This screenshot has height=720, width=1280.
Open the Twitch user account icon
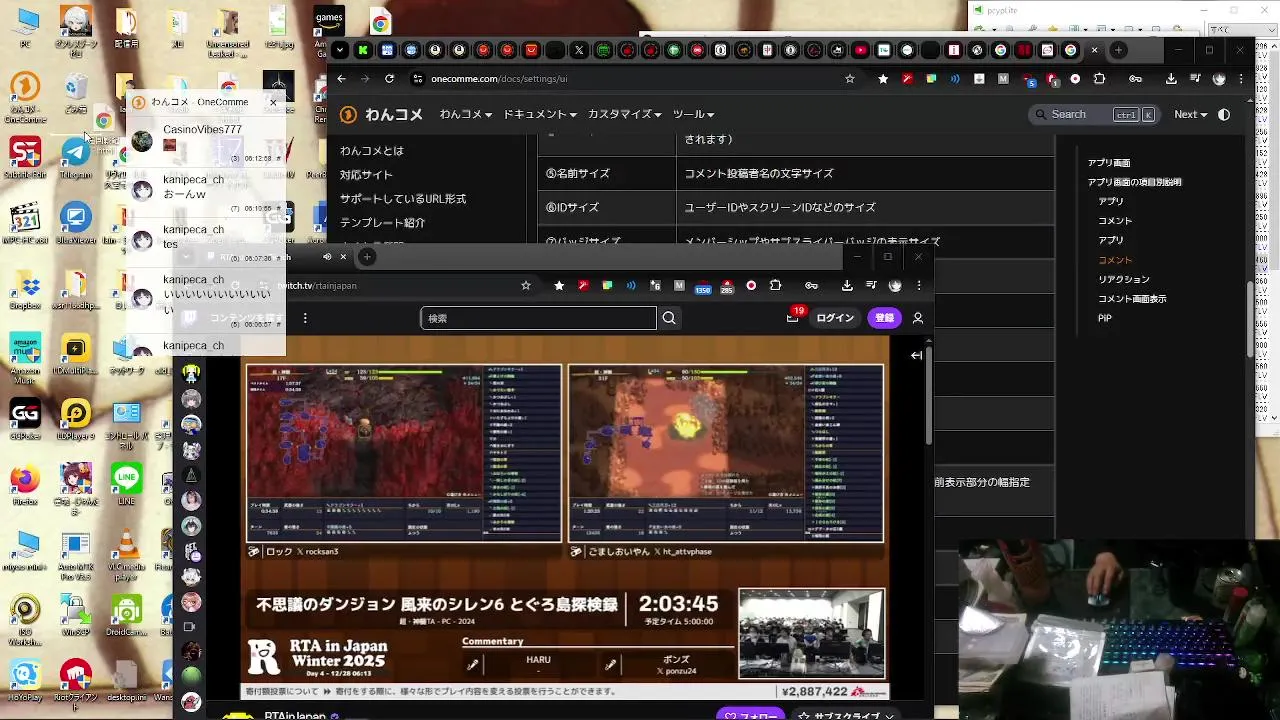tap(918, 318)
